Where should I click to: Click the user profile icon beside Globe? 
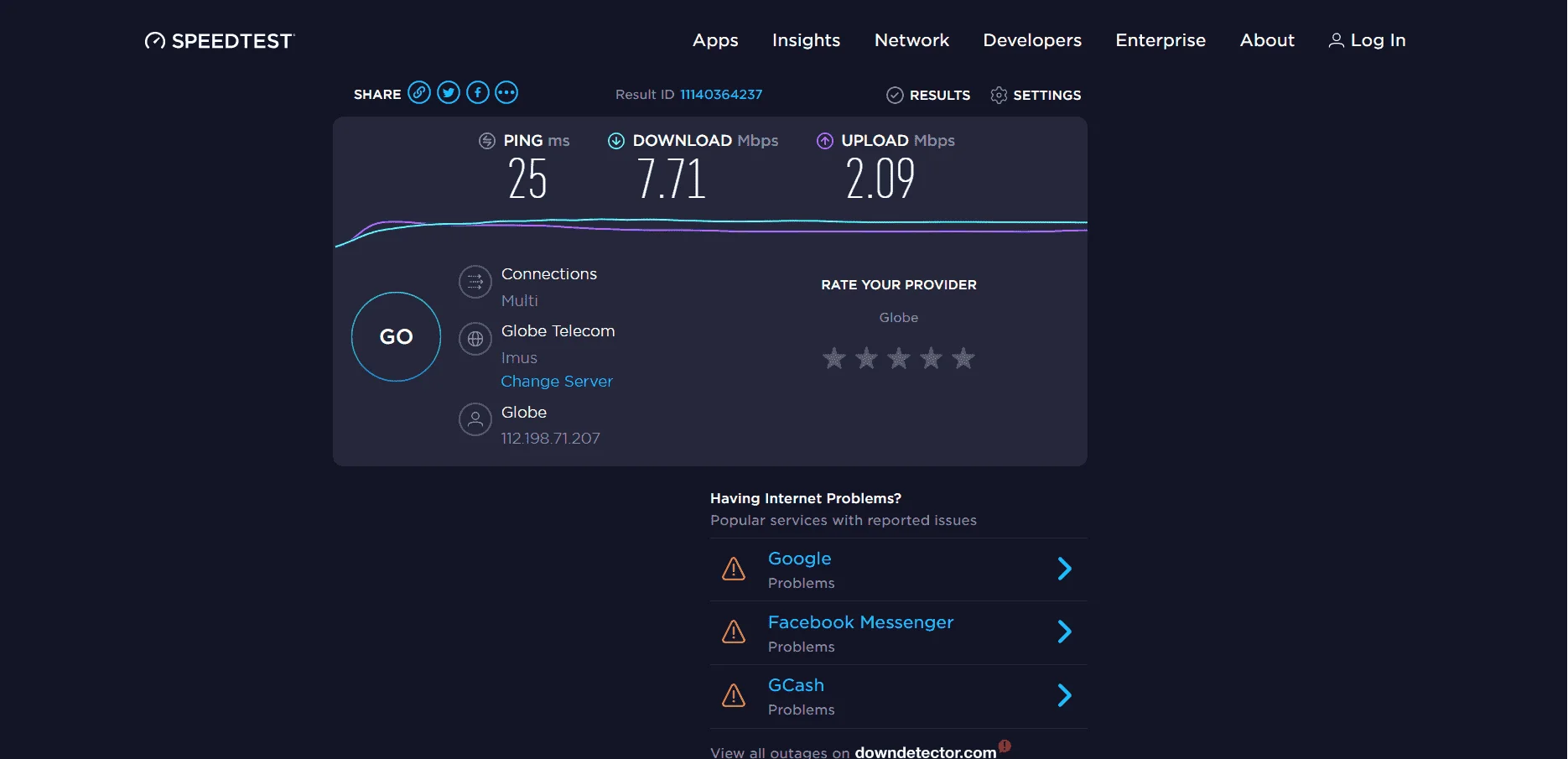point(475,419)
